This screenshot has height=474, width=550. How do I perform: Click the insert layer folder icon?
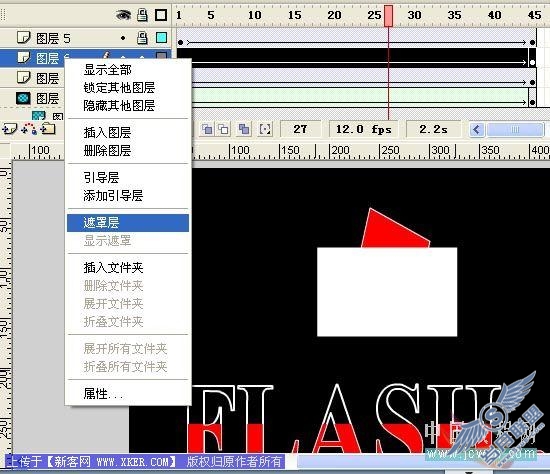pos(48,129)
